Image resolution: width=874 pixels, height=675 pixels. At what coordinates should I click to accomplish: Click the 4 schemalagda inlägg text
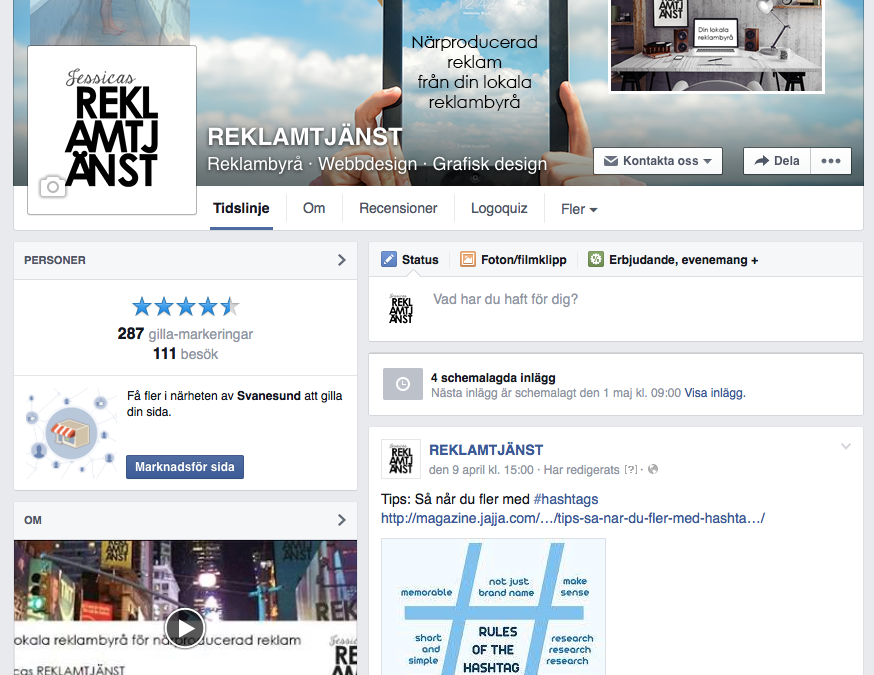tap(493, 378)
